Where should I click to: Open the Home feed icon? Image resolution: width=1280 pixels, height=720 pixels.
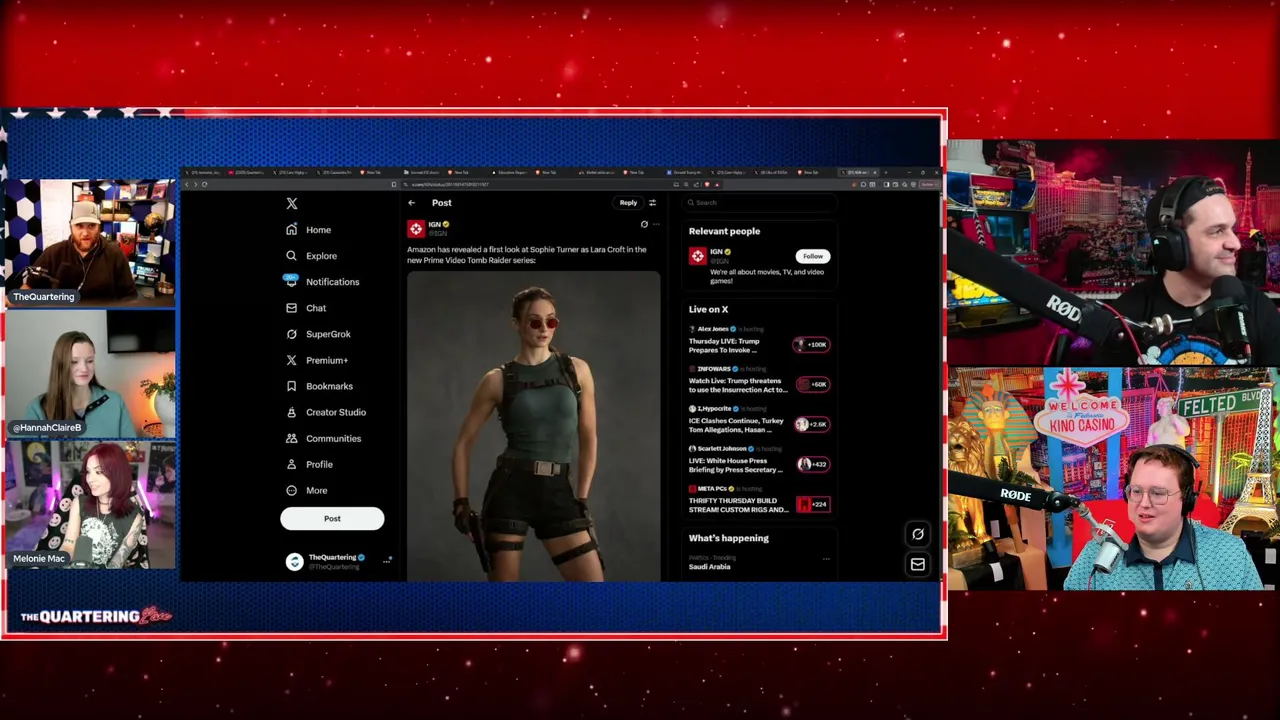click(x=291, y=230)
